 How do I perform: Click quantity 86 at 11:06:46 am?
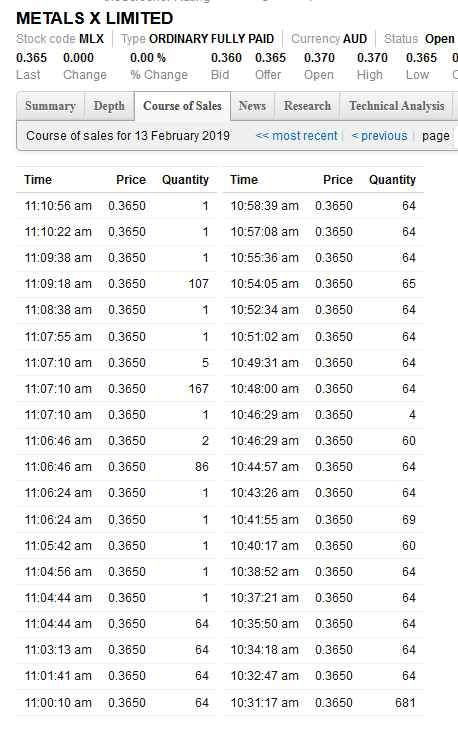pyautogui.click(x=202, y=467)
